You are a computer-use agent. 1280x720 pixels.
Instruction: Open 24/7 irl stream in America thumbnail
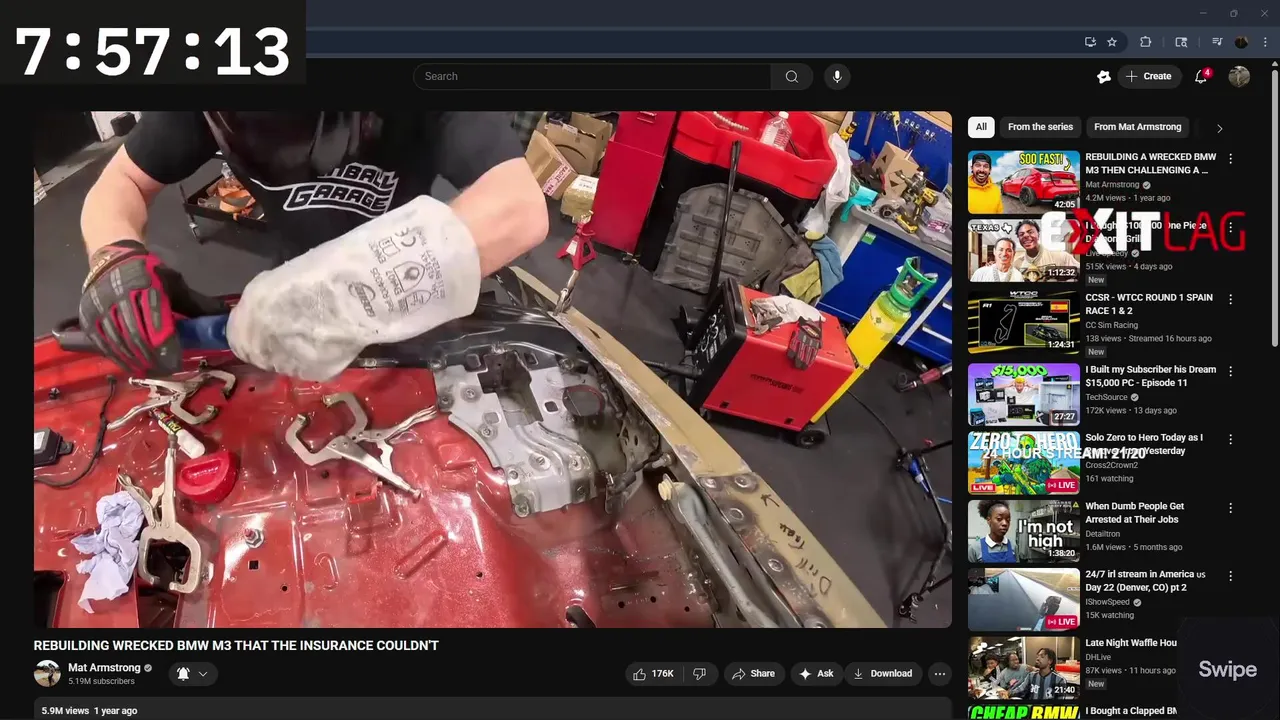pyautogui.click(x=1024, y=600)
